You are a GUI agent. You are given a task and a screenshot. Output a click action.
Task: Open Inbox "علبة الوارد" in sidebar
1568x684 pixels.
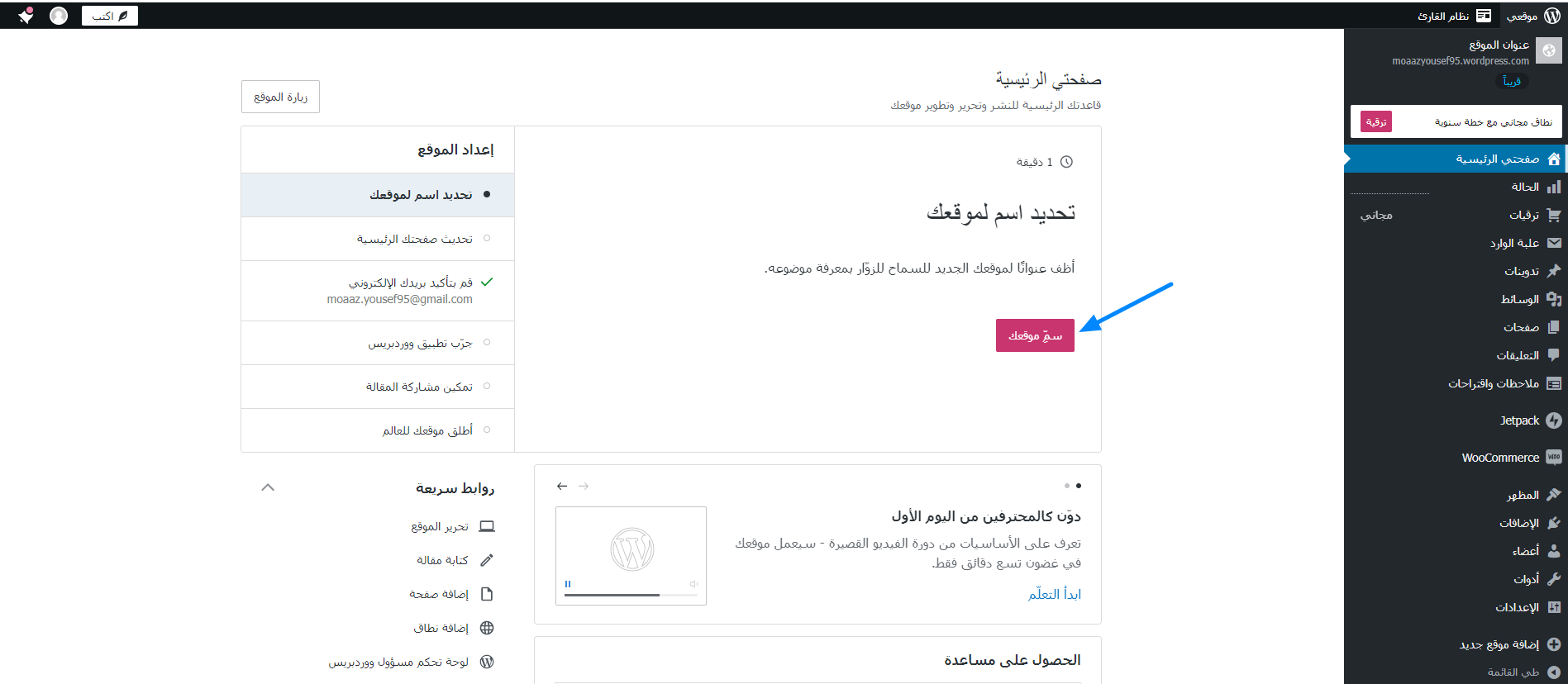point(1455,244)
